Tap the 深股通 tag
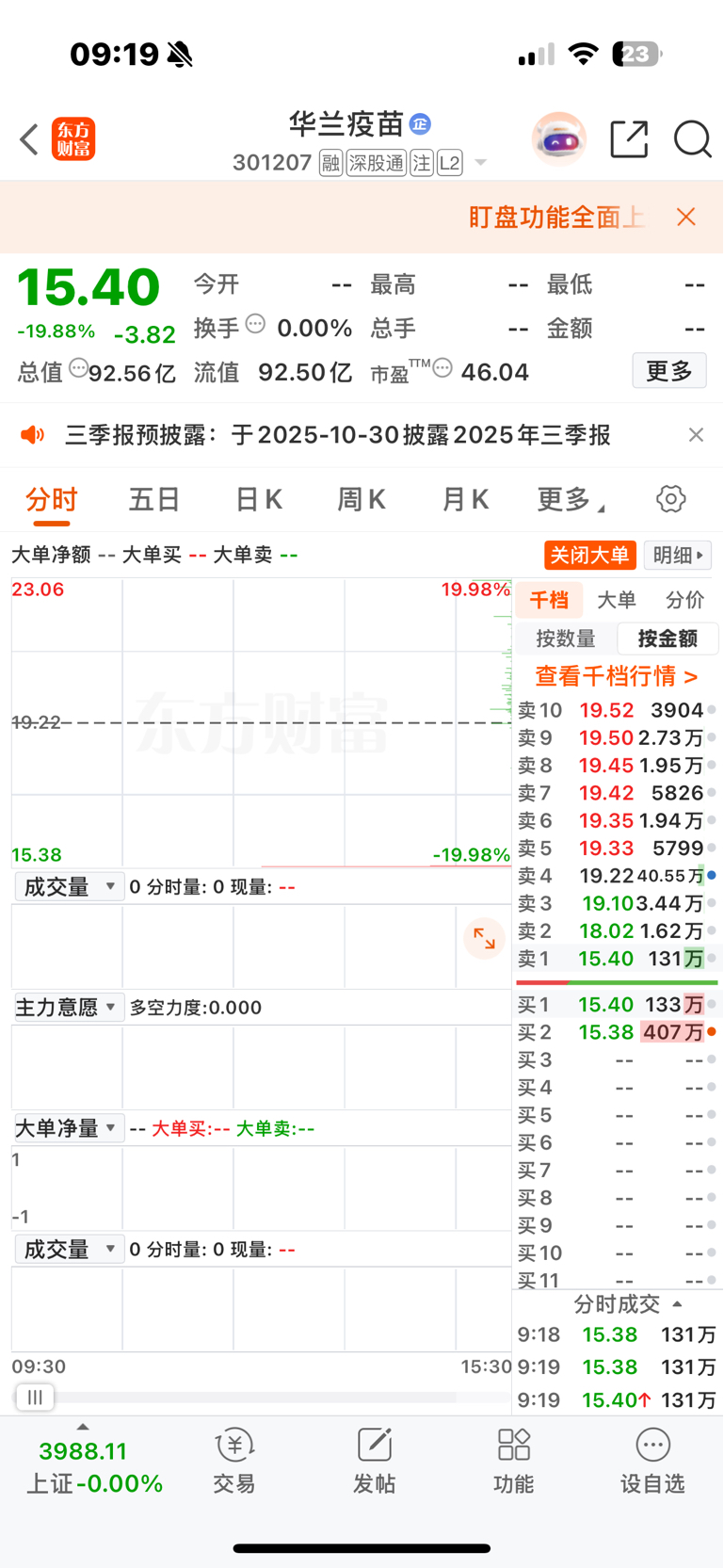 pos(376,163)
